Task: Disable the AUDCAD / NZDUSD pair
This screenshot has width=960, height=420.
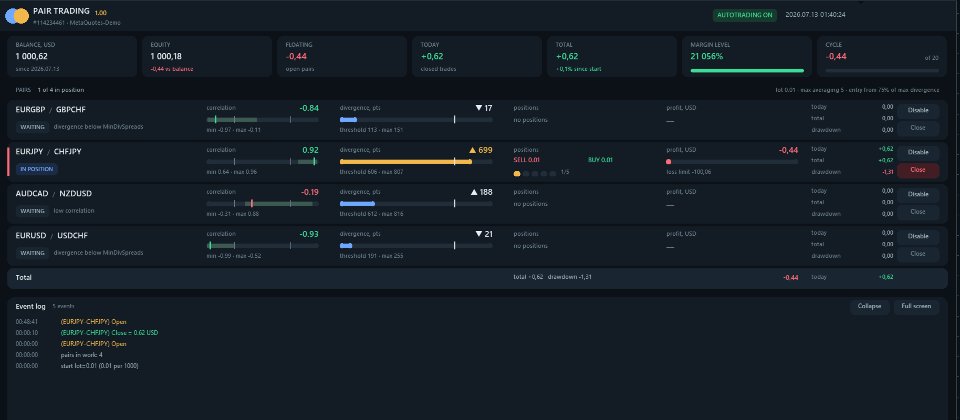Action: 918,194
